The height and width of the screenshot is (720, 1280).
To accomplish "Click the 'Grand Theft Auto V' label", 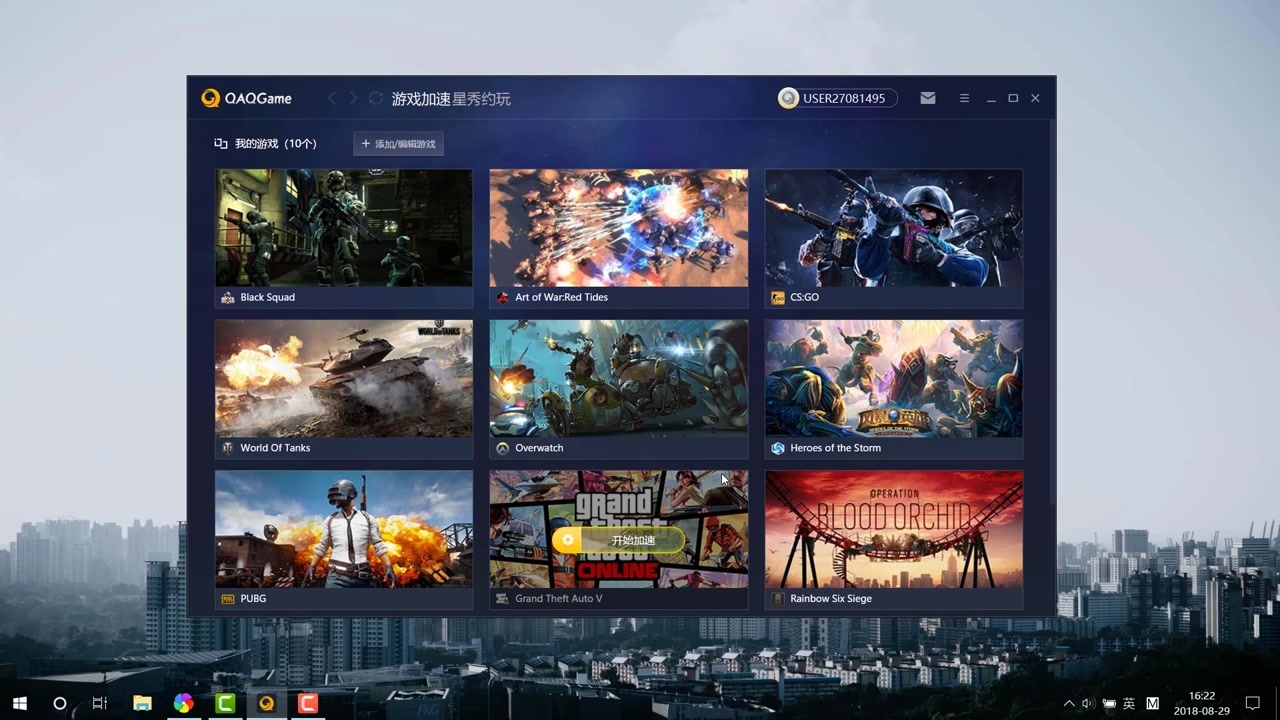I will (x=558, y=598).
